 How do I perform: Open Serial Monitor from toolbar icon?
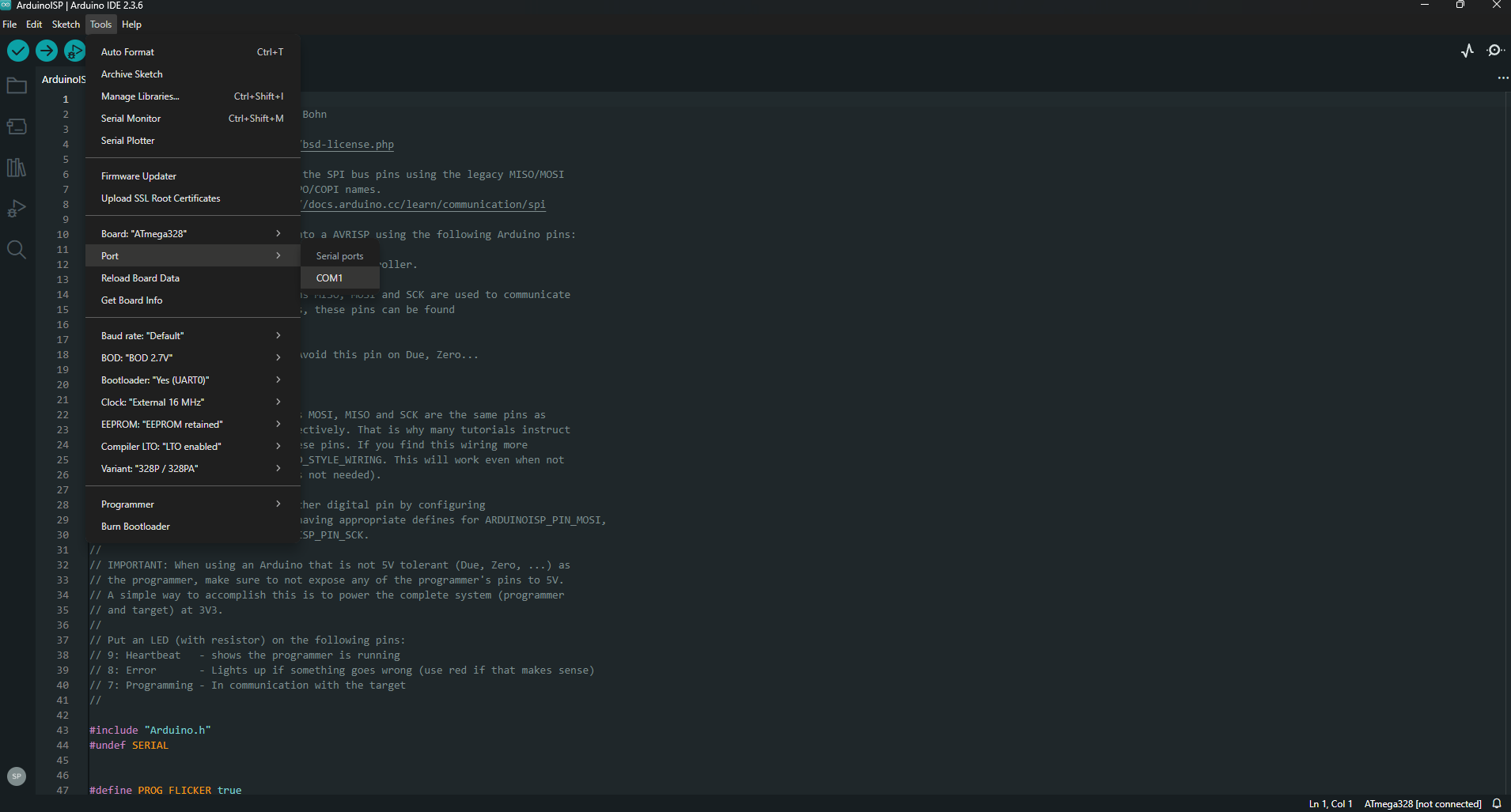pos(1494,51)
